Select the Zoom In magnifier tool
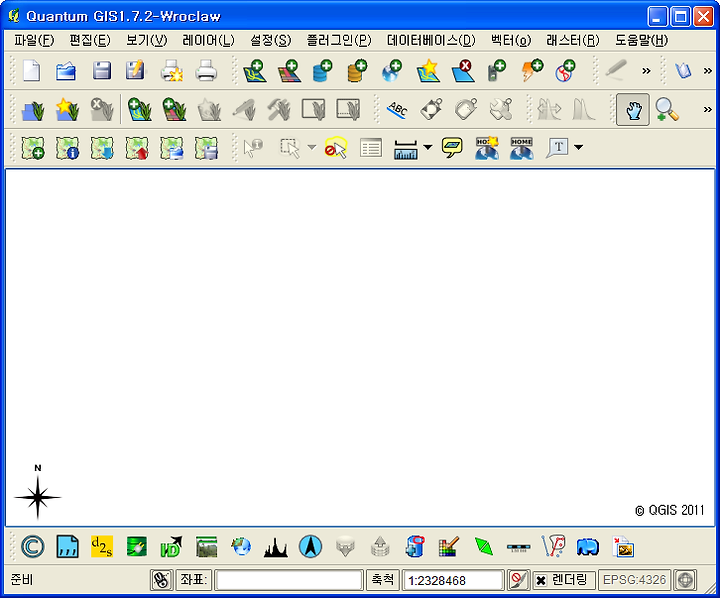Image resolution: width=720 pixels, height=598 pixels. [667, 110]
